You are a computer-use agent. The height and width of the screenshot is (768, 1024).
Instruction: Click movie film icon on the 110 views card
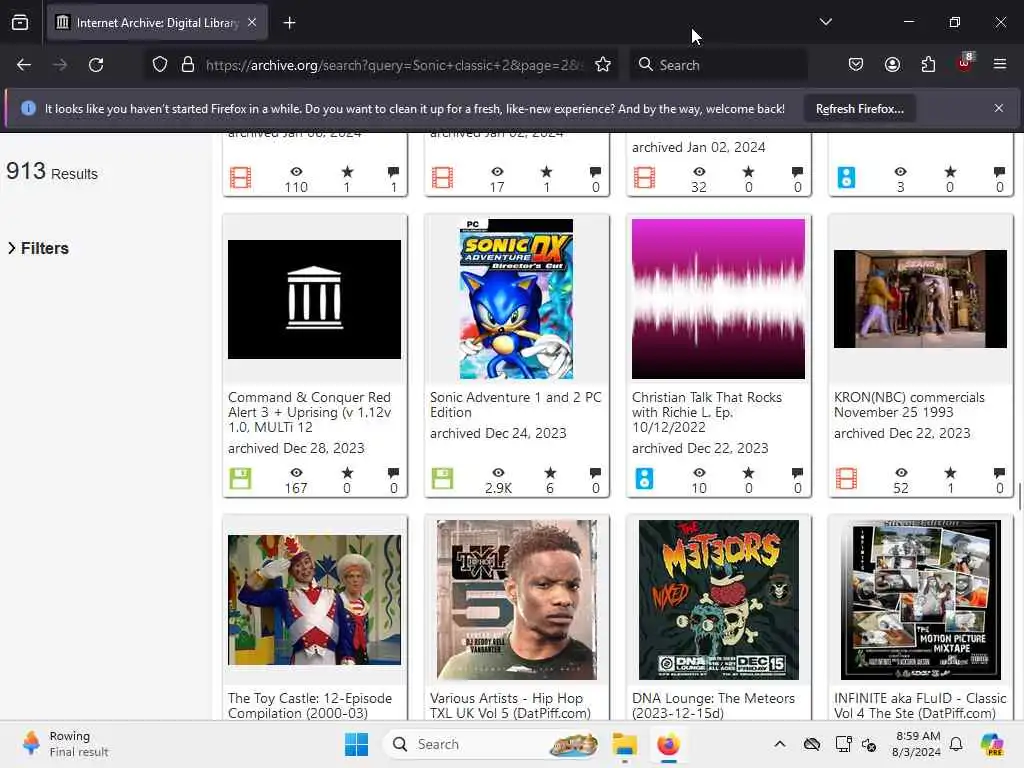point(240,178)
